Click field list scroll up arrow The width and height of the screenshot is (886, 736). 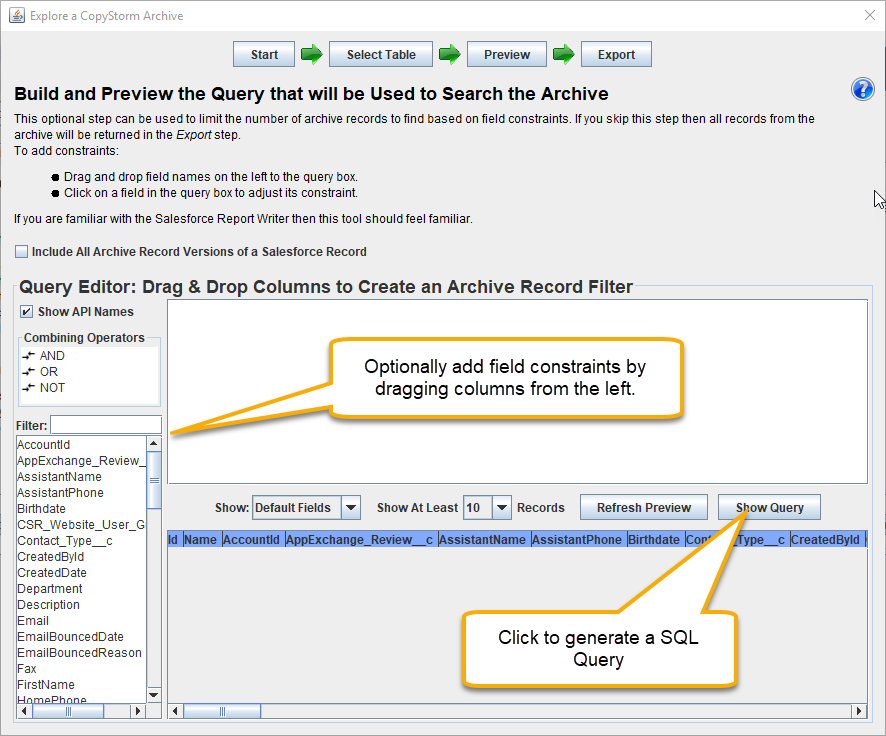point(153,443)
